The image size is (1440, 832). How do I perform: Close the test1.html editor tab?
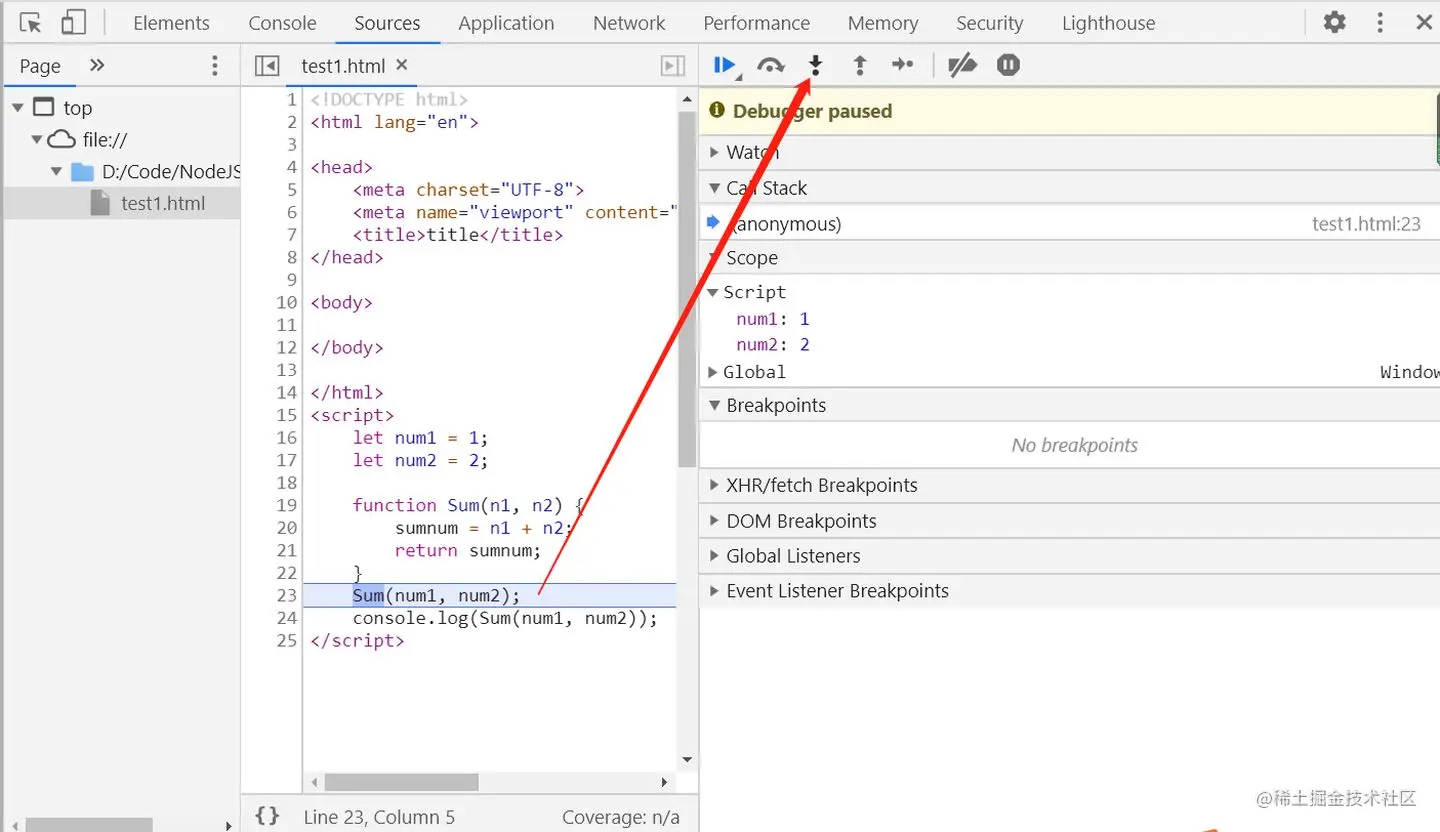(402, 65)
